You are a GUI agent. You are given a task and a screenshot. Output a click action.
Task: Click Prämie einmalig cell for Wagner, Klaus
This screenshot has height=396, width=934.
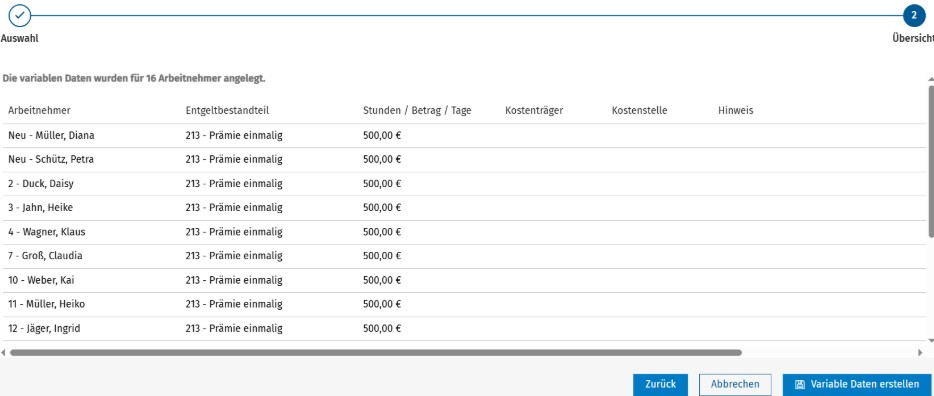point(234,232)
